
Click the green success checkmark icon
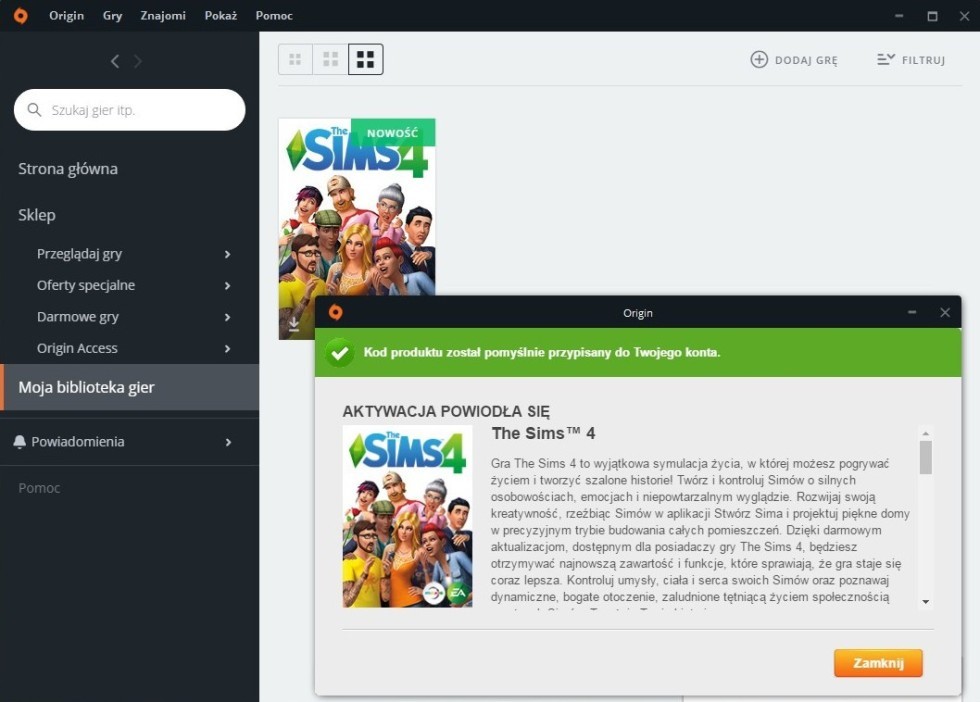point(339,353)
